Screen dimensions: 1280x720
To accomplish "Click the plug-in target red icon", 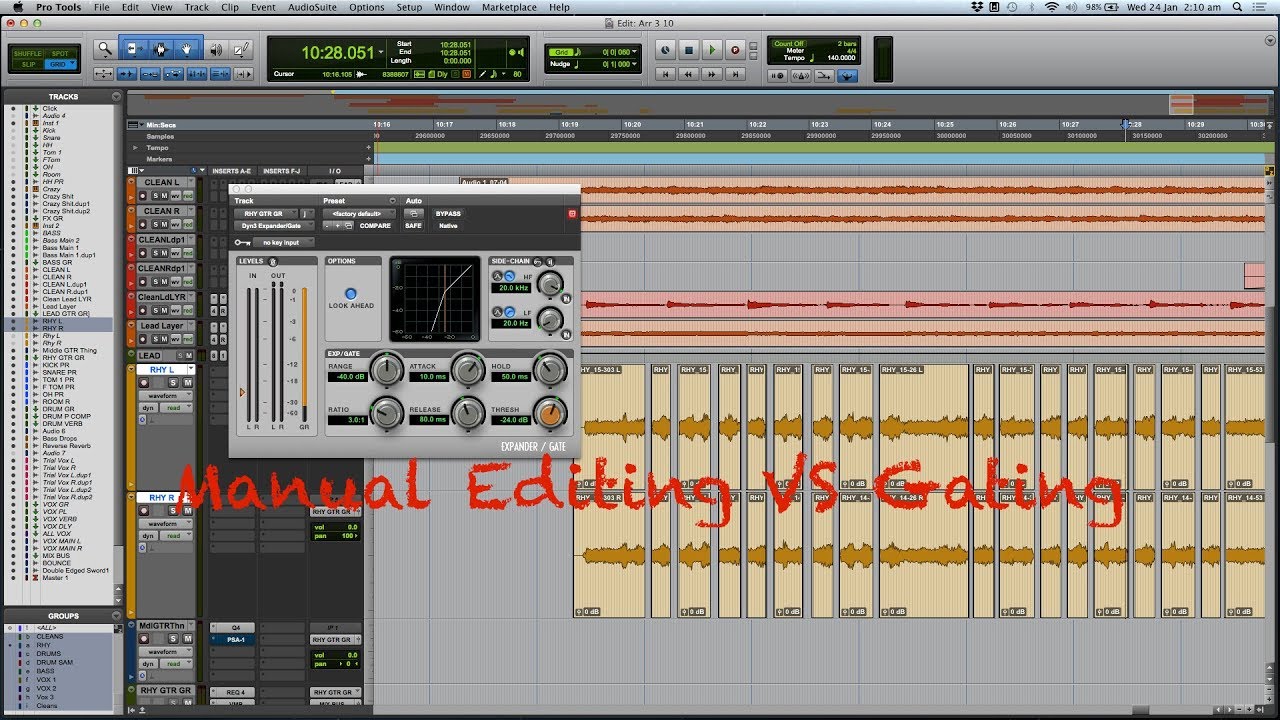I will [x=572, y=214].
